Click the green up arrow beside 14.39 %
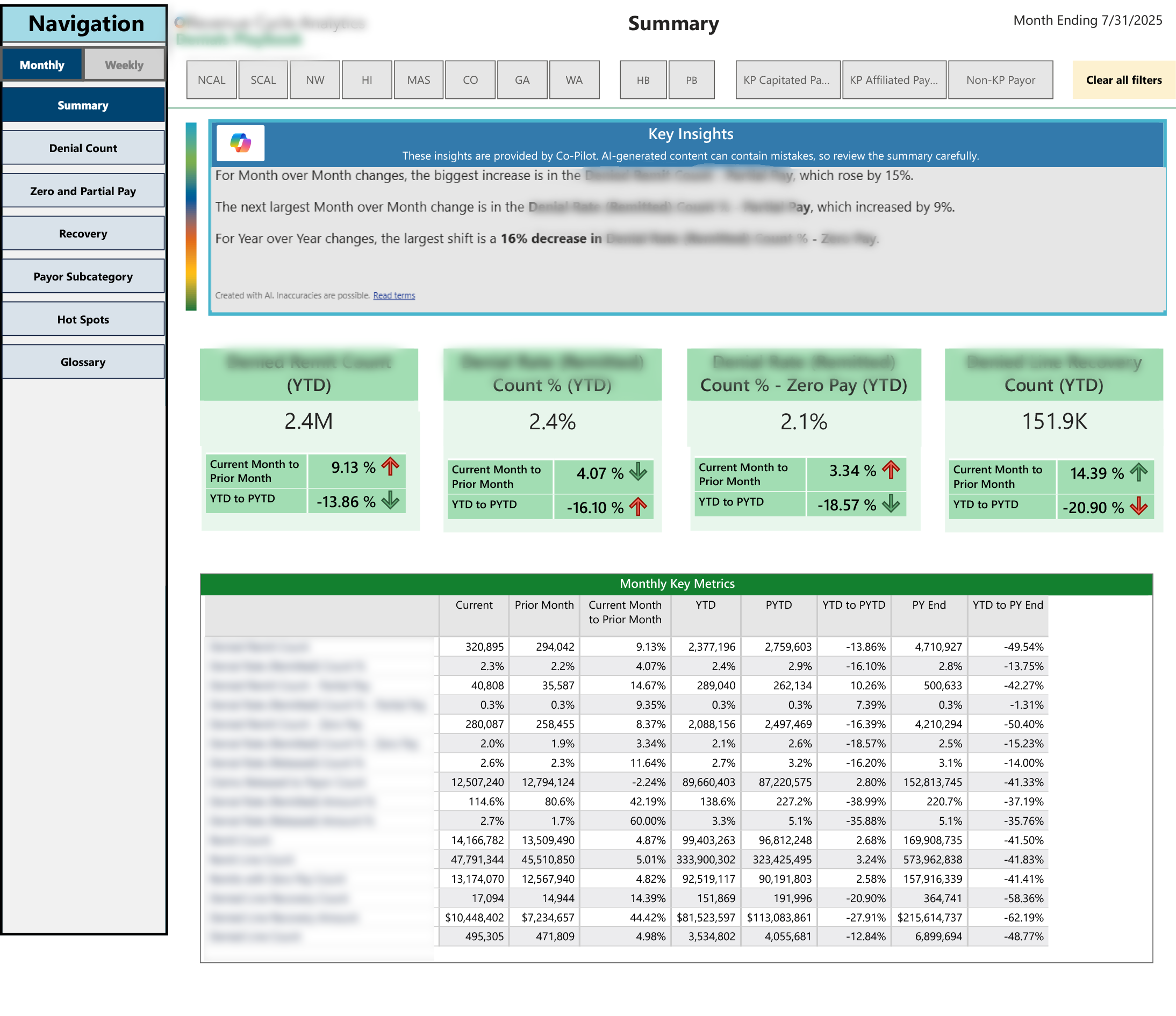This screenshot has width=1176, height=1016. click(1138, 472)
